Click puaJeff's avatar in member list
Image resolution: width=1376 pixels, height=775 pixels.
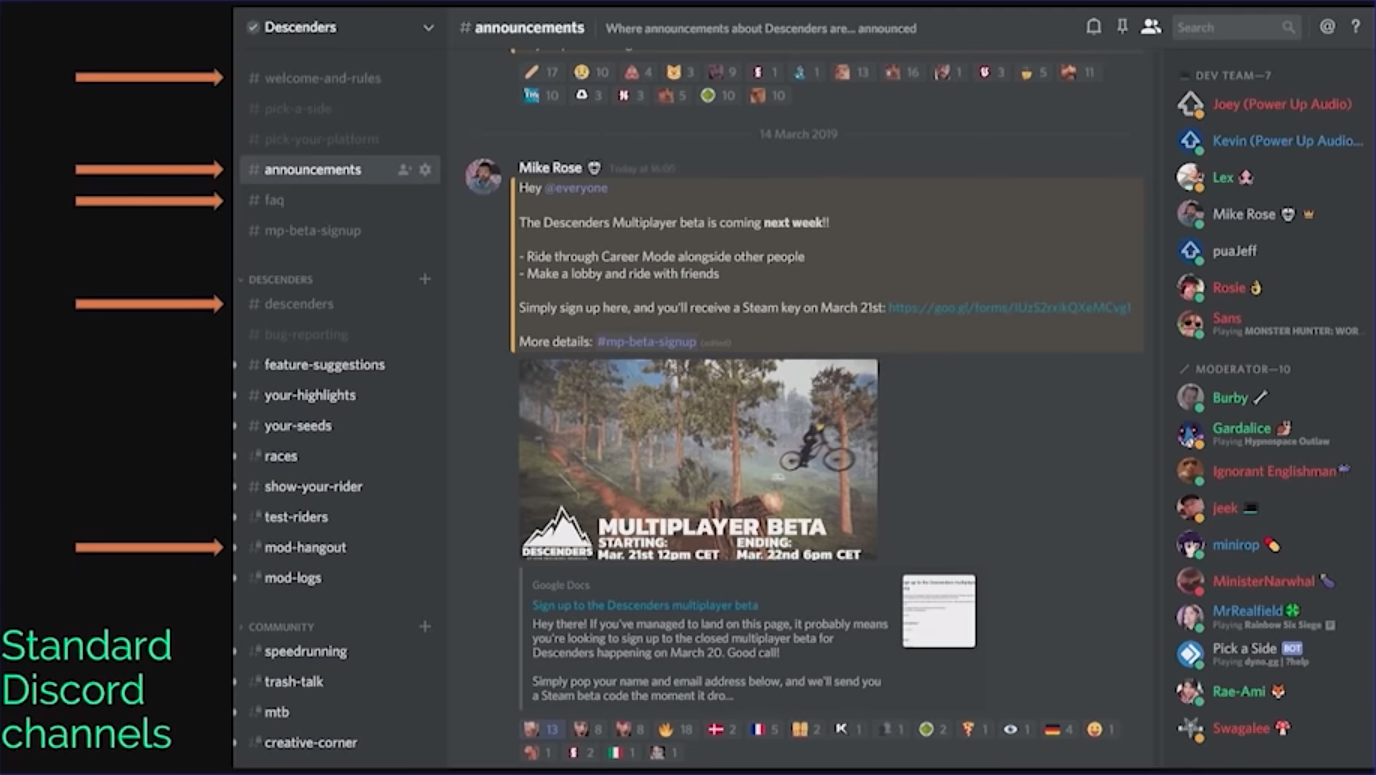point(1190,251)
